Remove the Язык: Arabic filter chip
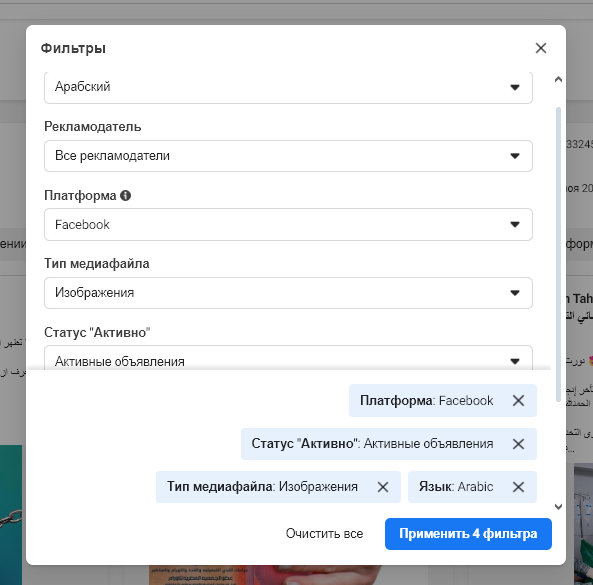 [x=518, y=487]
